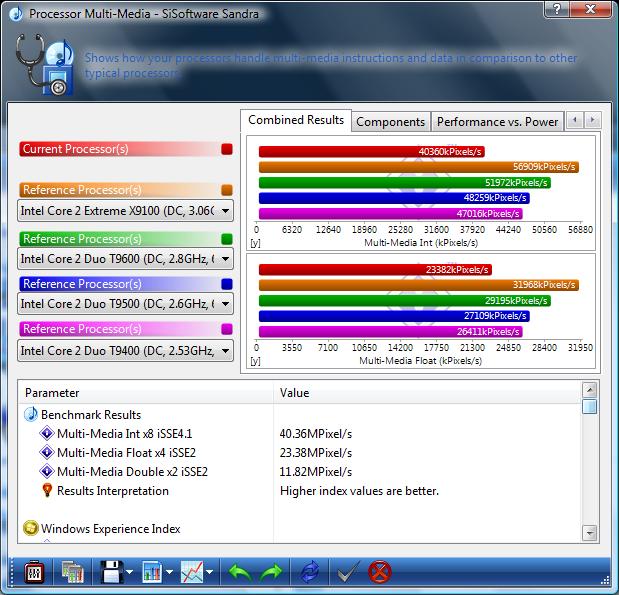The height and width of the screenshot is (595, 619).
Task: Click the Multi-Media Int x8 iSSE4.1 label
Action: point(124,434)
